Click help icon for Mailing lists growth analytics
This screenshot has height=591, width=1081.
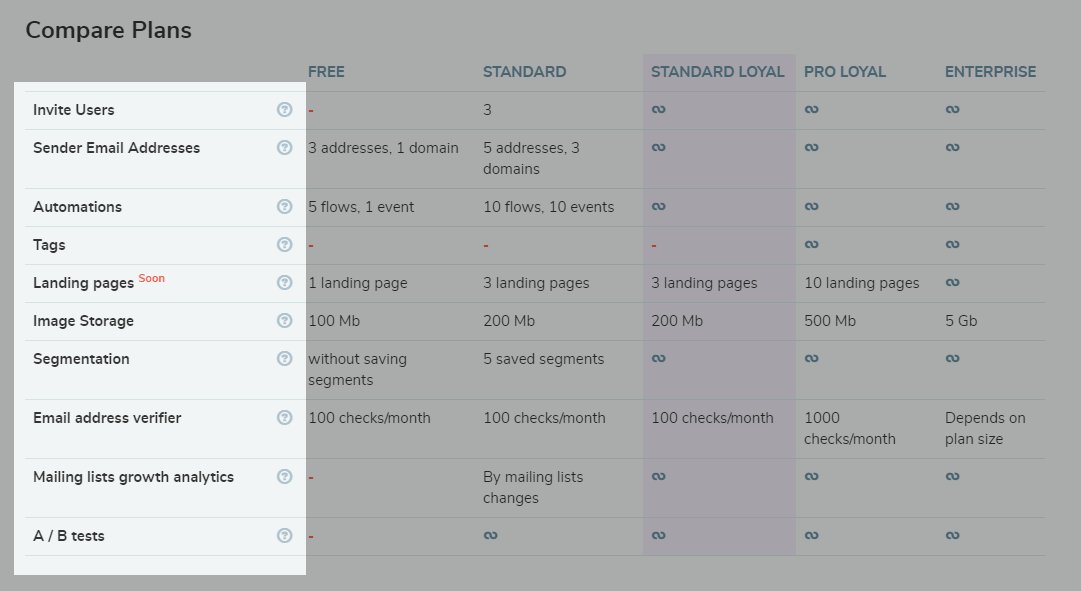point(284,477)
